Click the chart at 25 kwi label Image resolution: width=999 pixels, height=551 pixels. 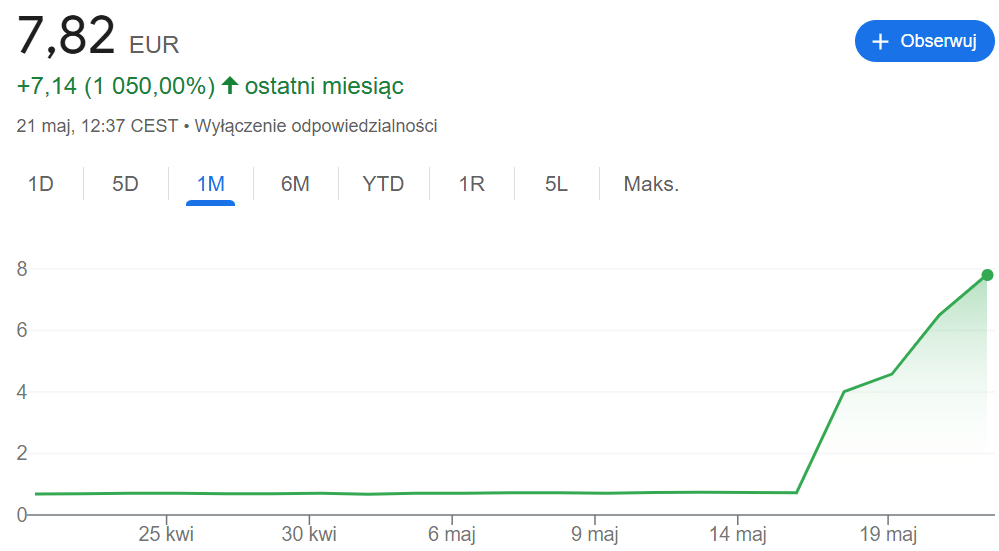pos(166,535)
